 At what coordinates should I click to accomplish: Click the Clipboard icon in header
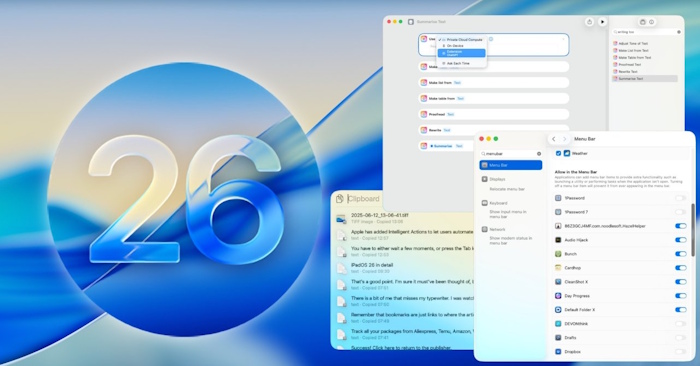click(340, 198)
